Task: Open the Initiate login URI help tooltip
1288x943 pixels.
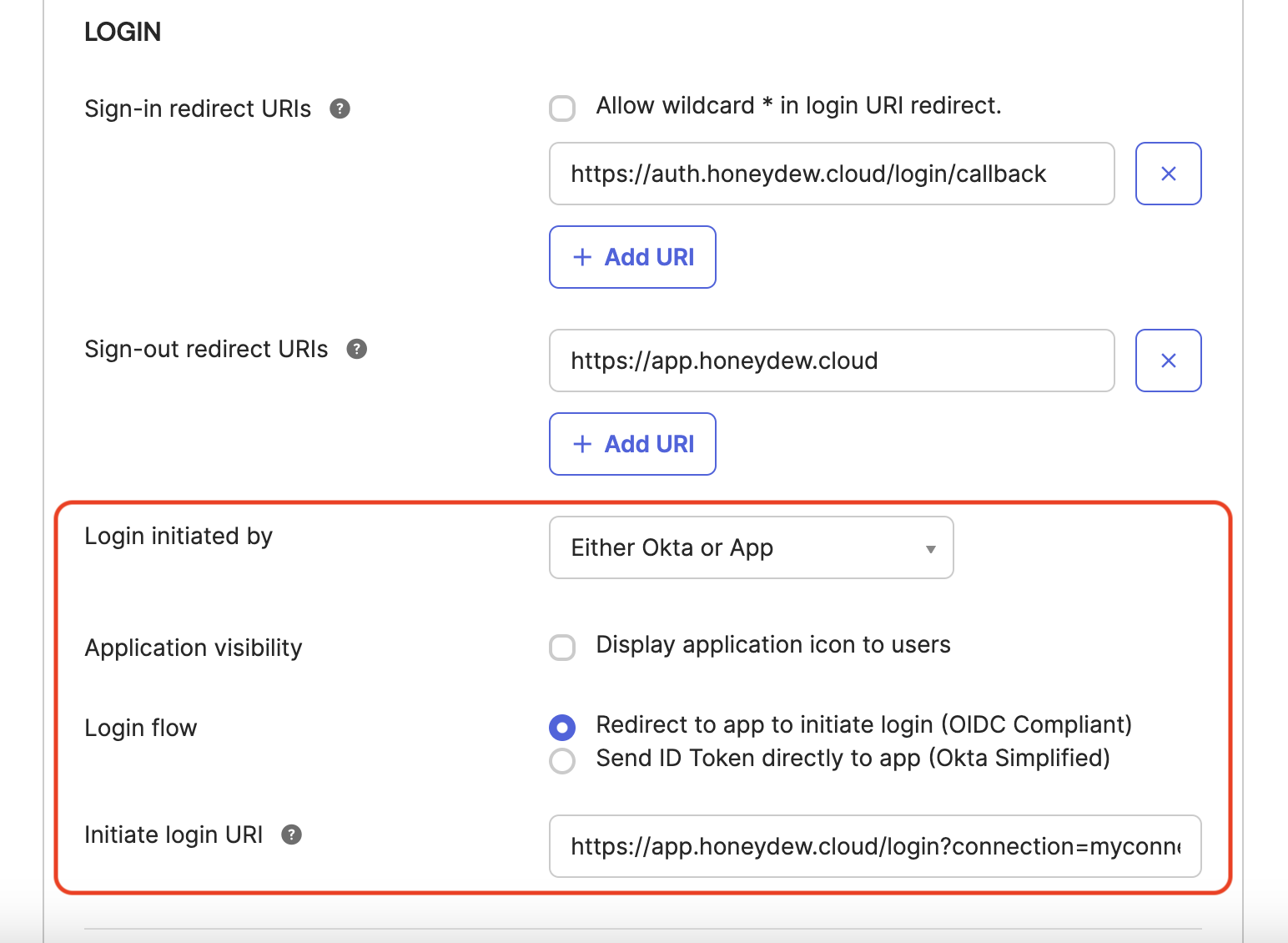Action: 290,835
